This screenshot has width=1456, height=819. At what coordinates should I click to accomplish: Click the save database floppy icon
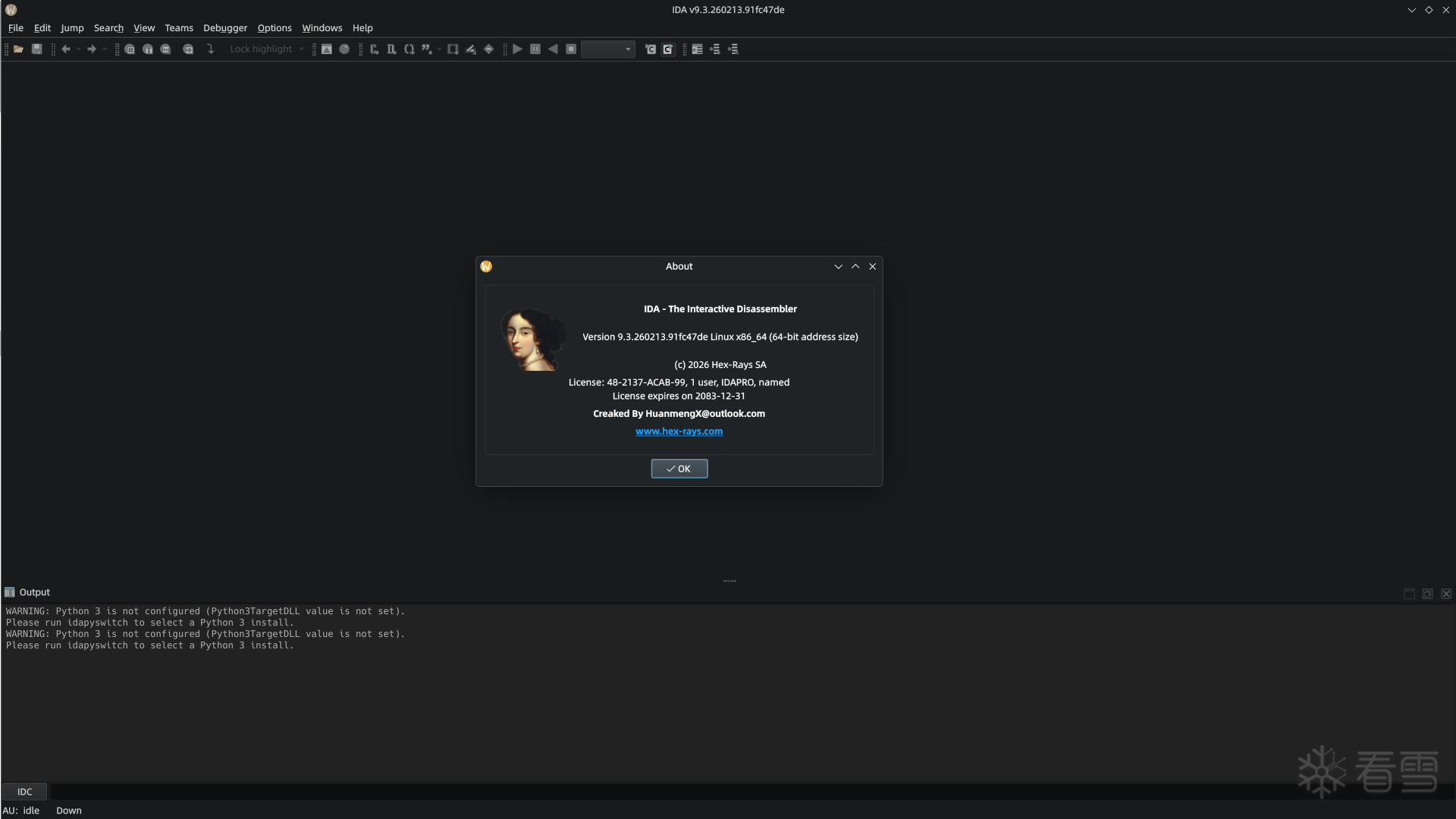click(36, 49)
